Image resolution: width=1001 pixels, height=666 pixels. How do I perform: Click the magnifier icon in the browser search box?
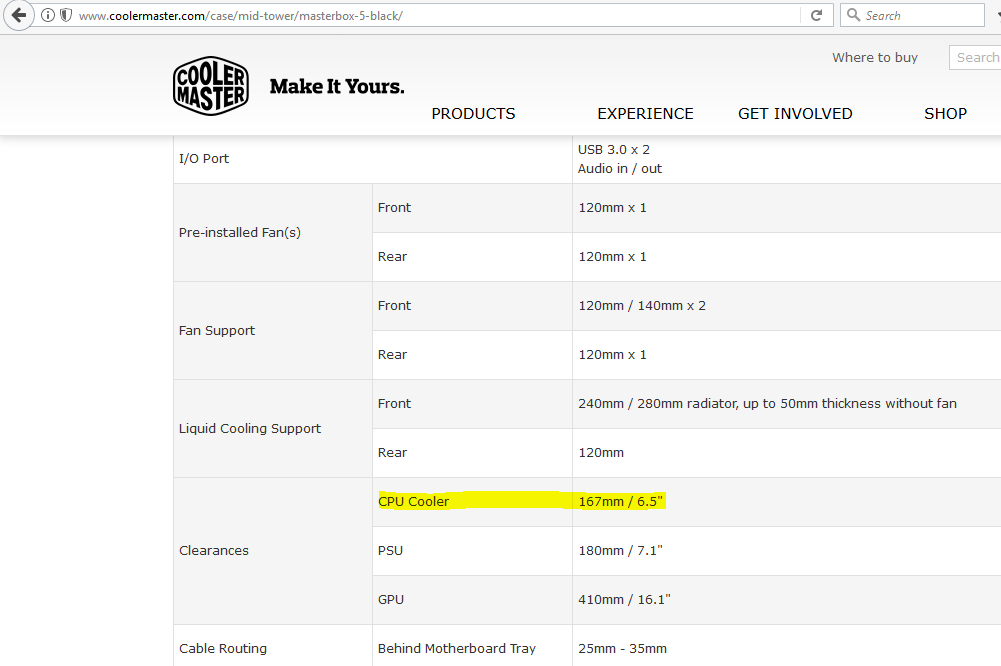point(853,15)
